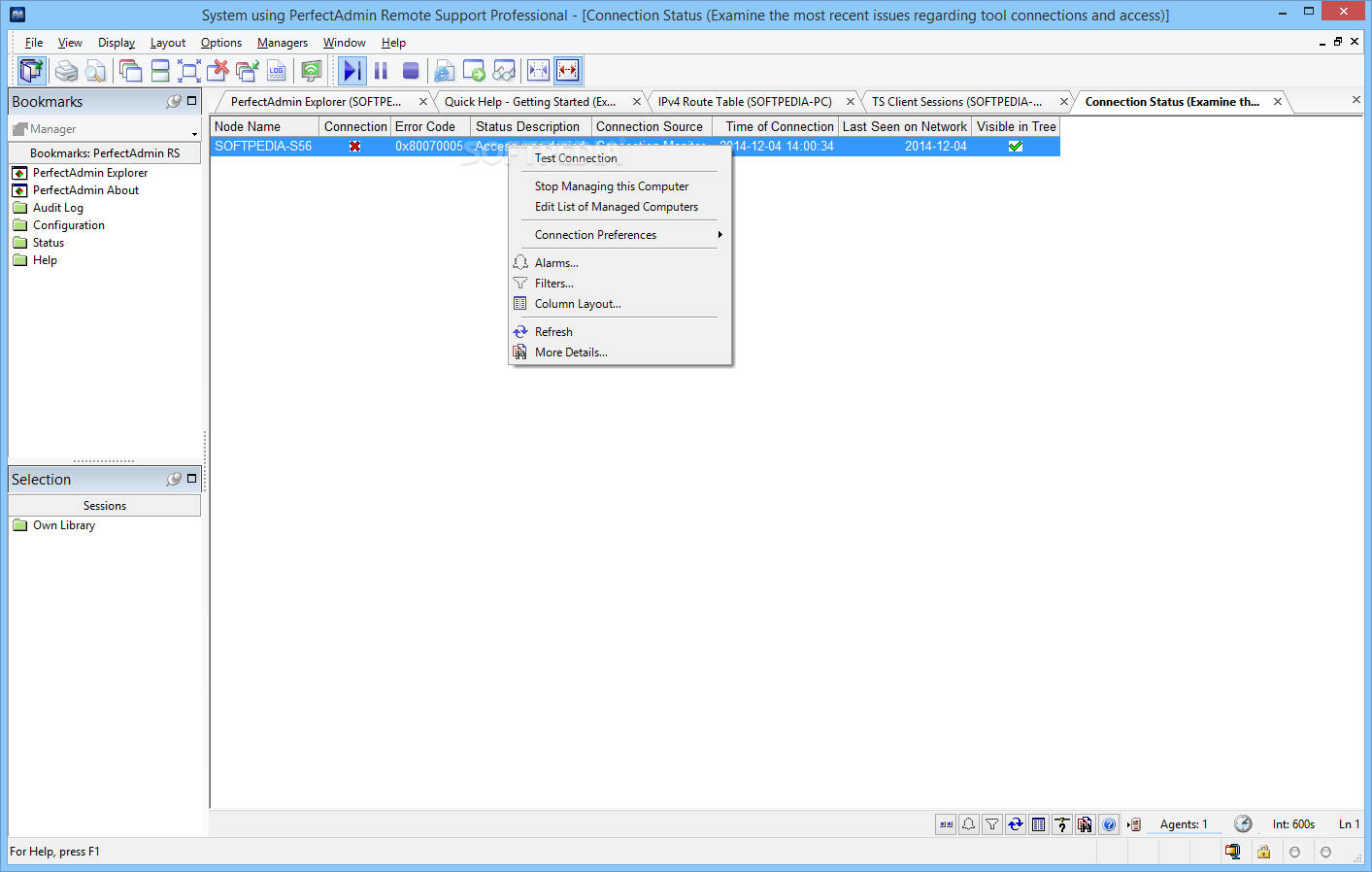Click the tile windows horizontally icon
The width and height of the screenshot is (1372, 872).
160,71
